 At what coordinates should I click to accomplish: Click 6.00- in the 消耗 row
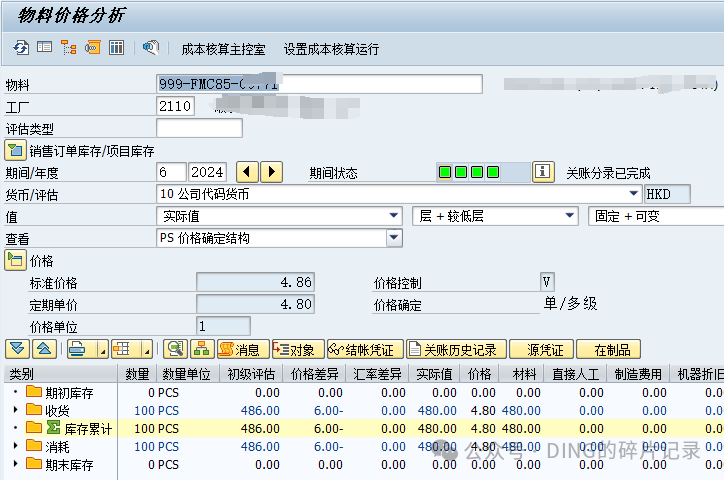pyautogui.click(x=328, y=446)
